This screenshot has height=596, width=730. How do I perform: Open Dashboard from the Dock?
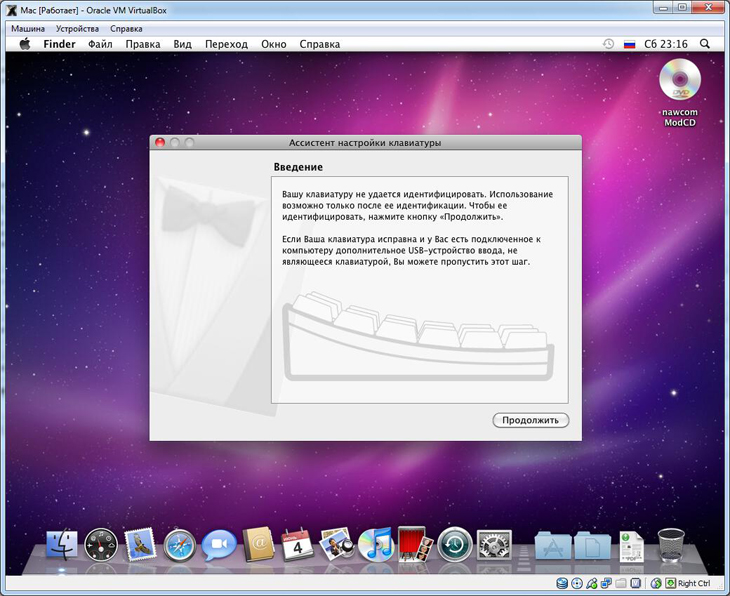(x=101, y=544)
